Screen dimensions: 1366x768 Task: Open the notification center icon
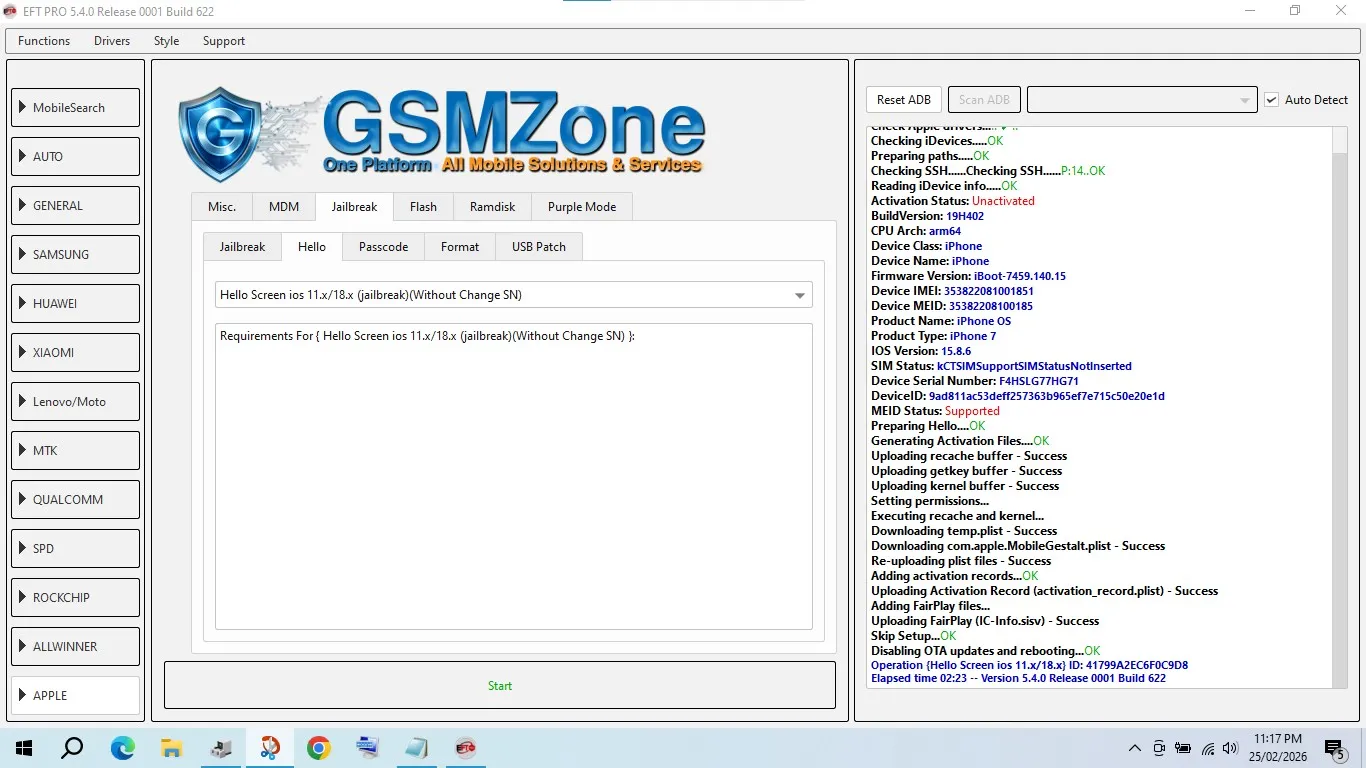point(1334,748)
